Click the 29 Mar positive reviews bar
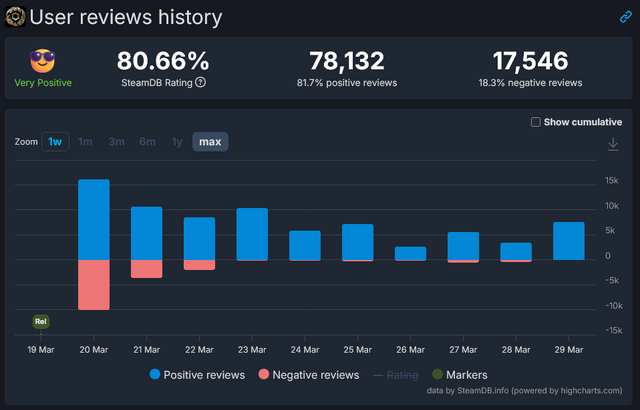The height and width of the screenshot is (410, 640). pyautogui.click(x=569, y=241)
